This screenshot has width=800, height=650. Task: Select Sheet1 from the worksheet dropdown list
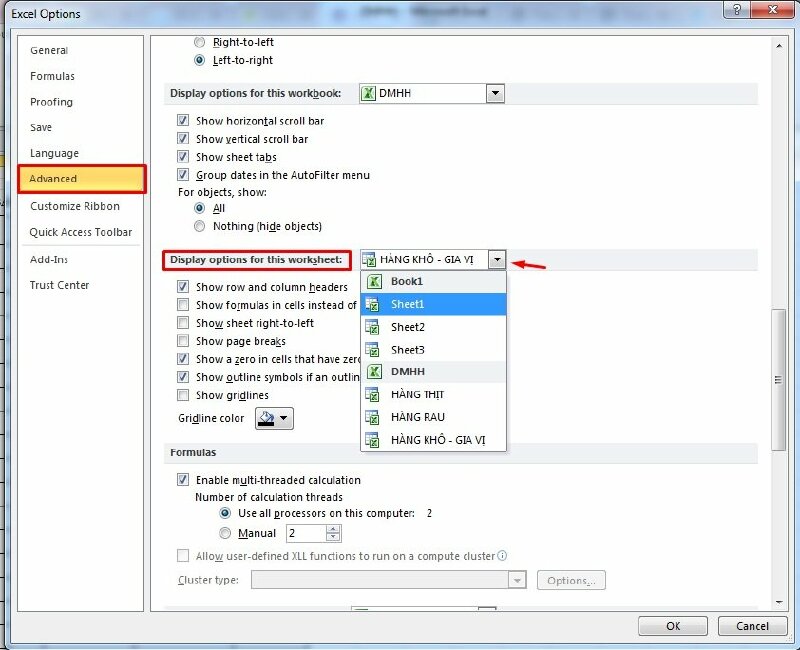tap(430, 303)
